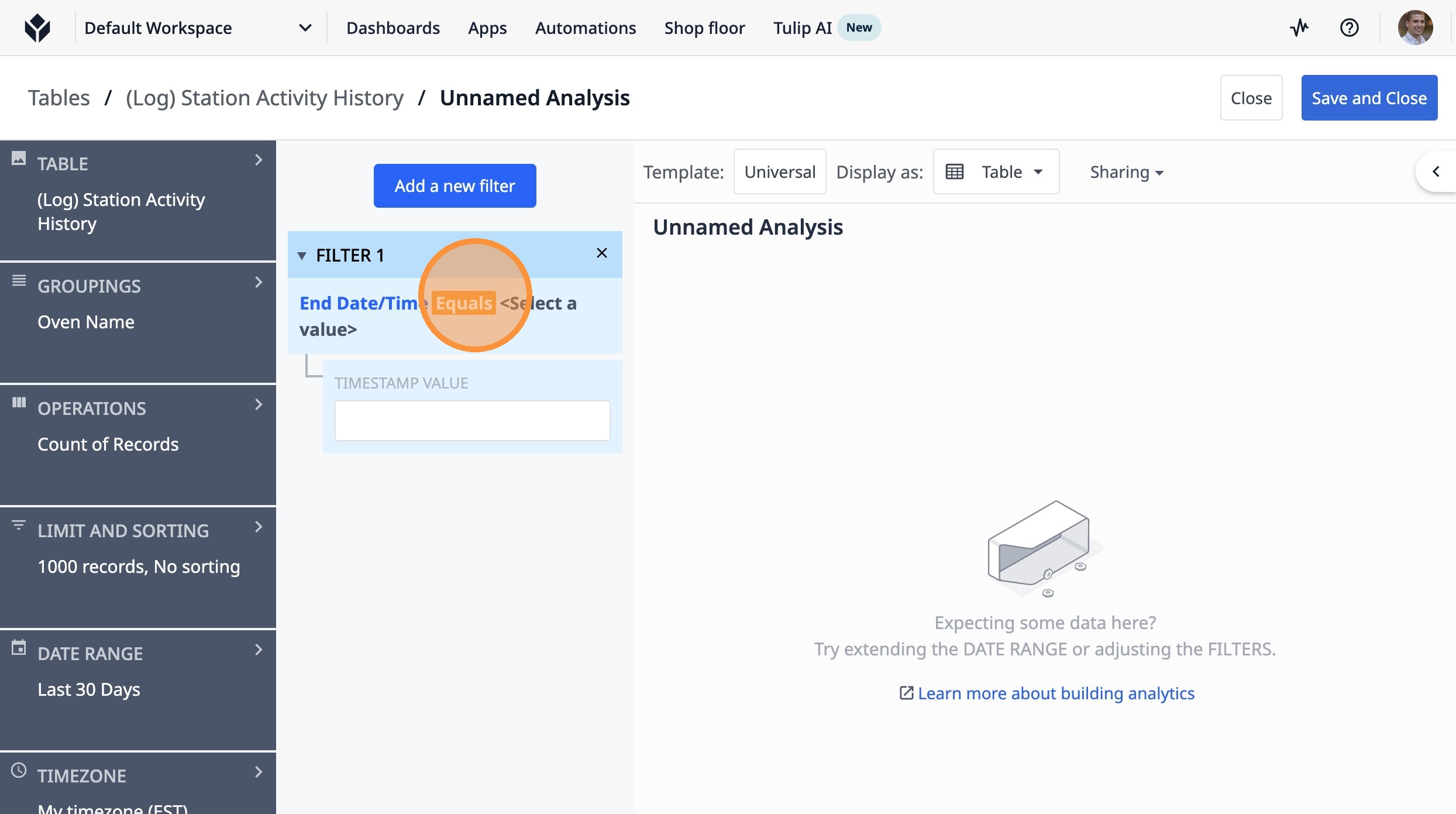Open the Sharing dropdown
The image size is (1456, 814).
1126,172
